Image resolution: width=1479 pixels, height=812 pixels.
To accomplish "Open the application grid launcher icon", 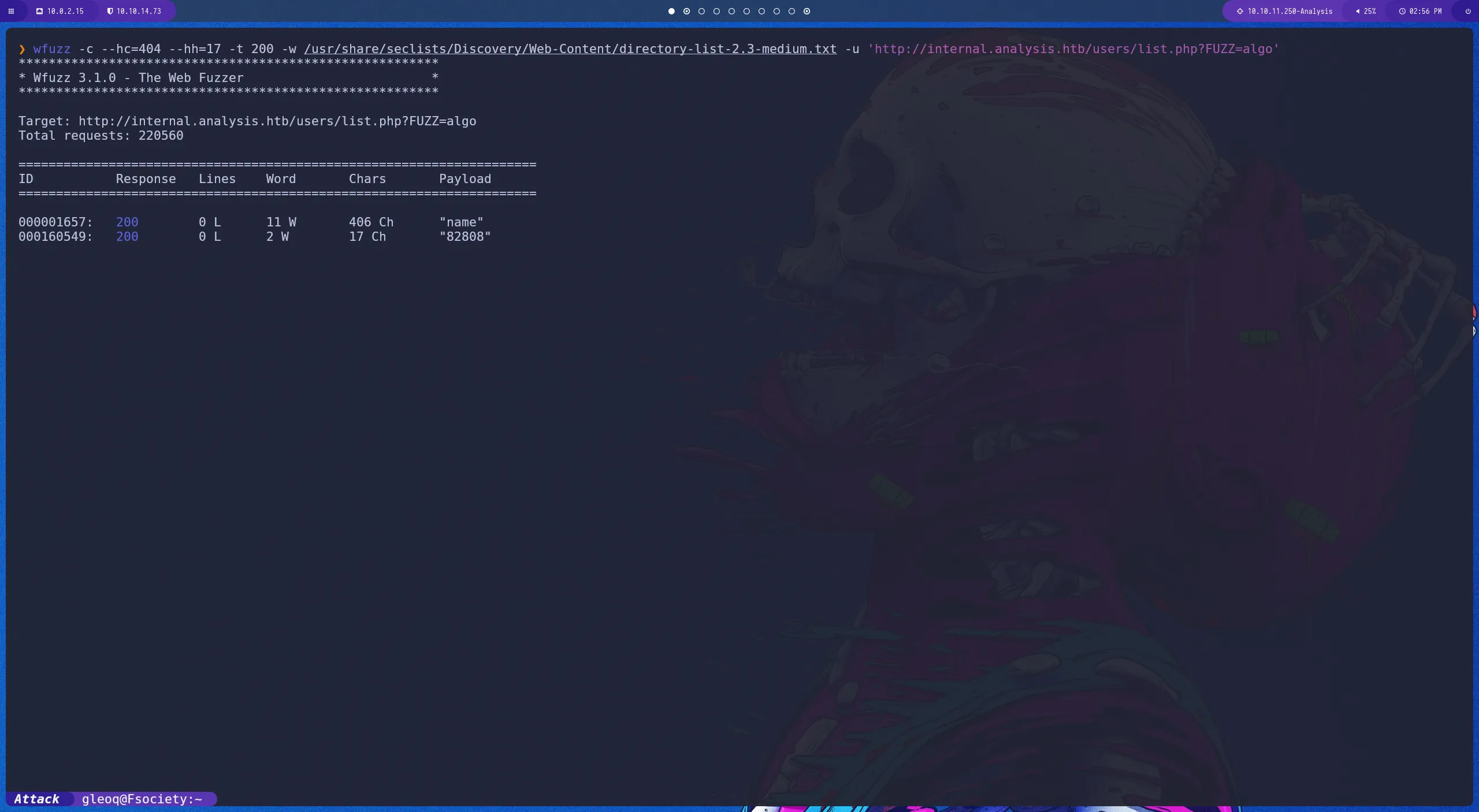I will (11, 11).
